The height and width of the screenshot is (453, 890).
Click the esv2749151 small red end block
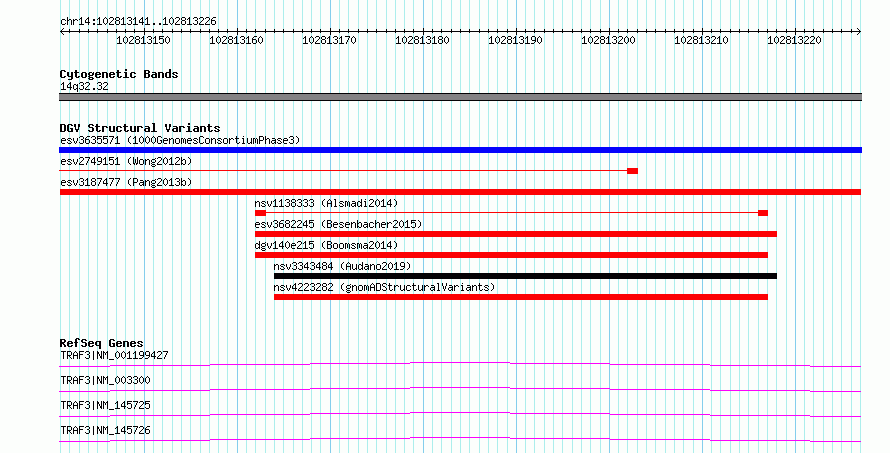(632, 171)
